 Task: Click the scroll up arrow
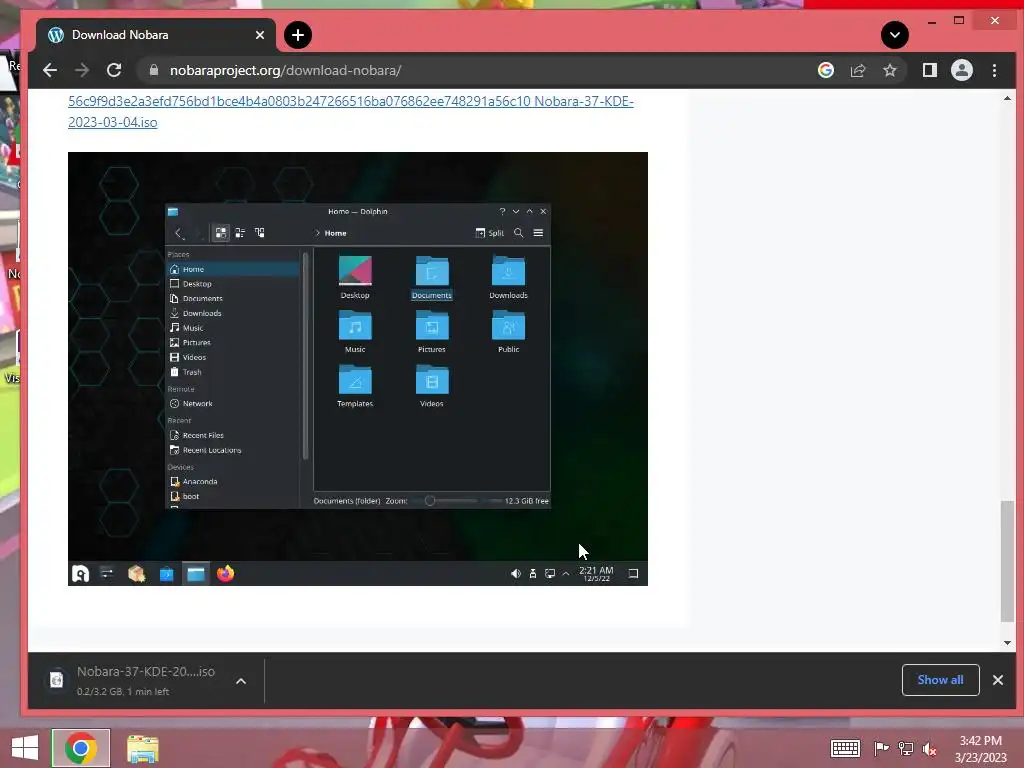[1008, 98]
